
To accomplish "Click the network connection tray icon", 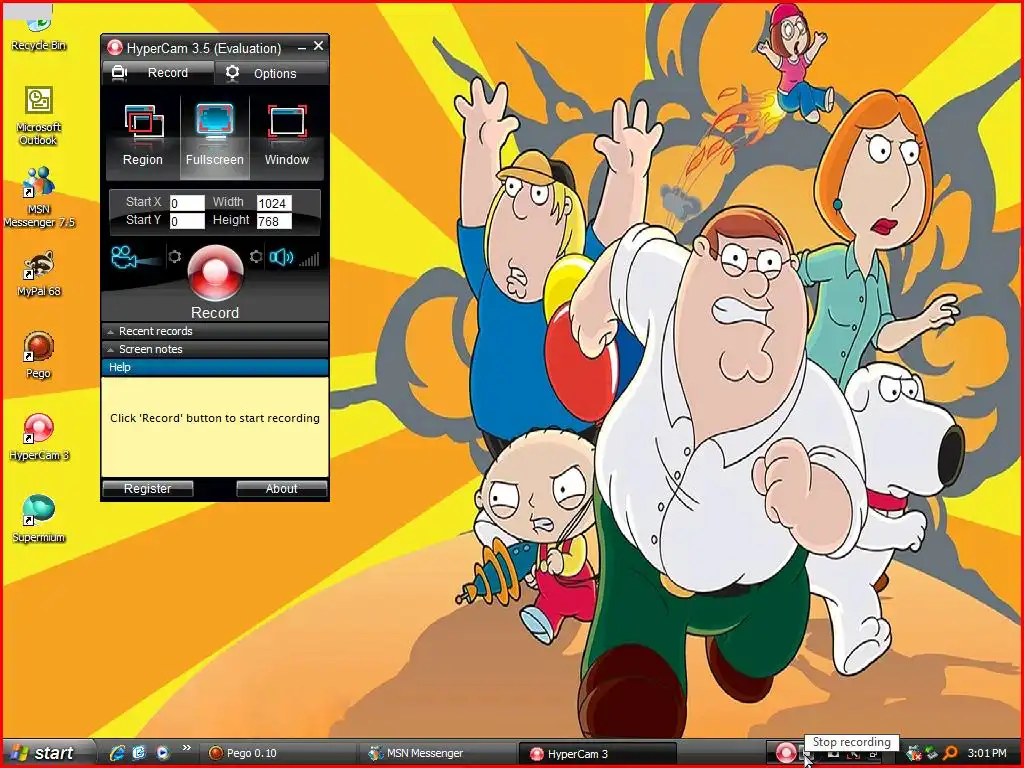I will click(x=931, y=754).
